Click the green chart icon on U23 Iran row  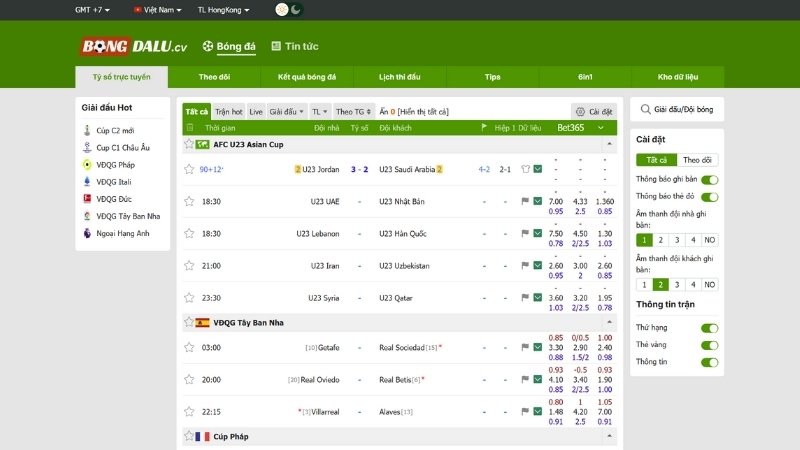(x=537, y=265)
